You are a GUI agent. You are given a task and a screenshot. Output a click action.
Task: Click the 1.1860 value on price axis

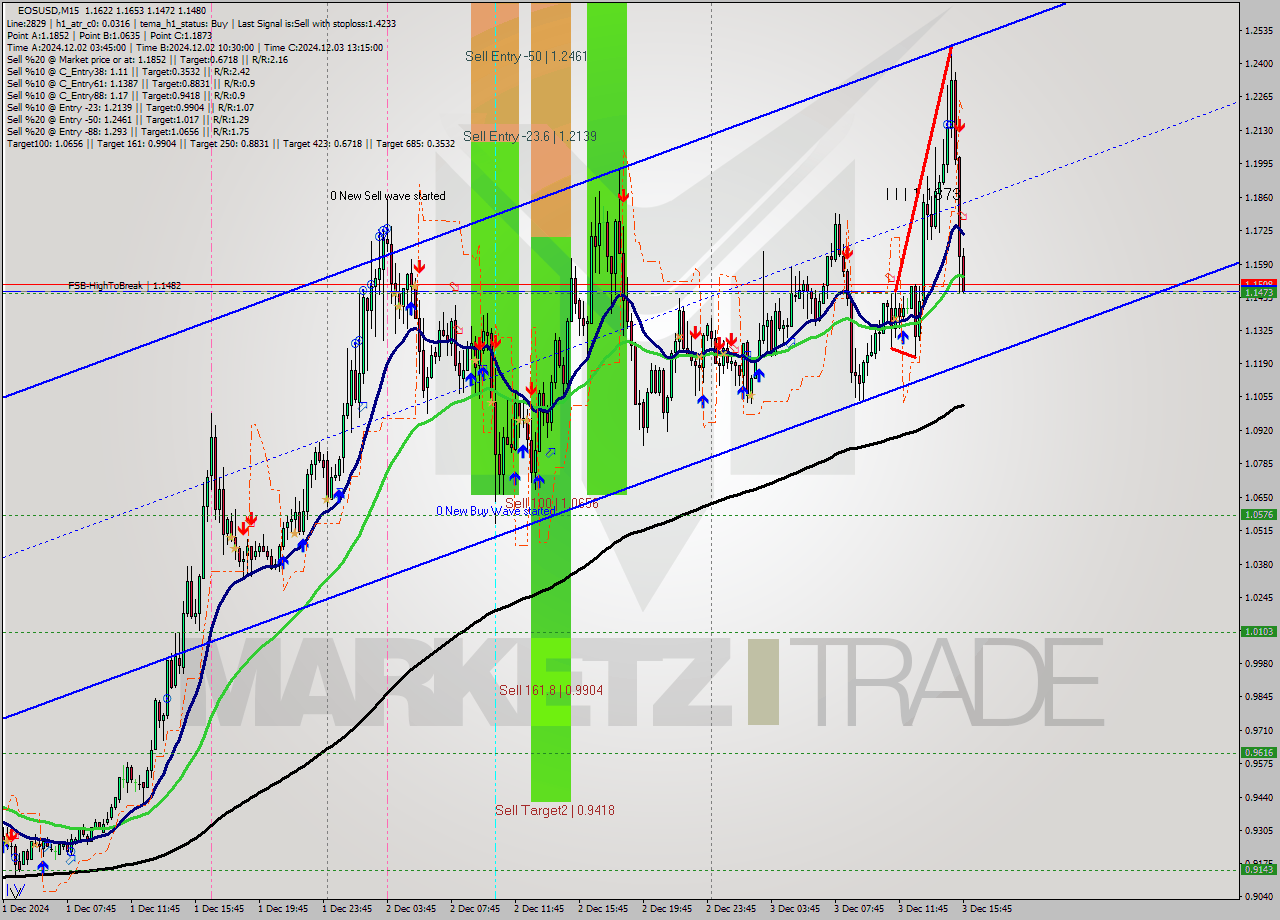[x=1258, y=198]
